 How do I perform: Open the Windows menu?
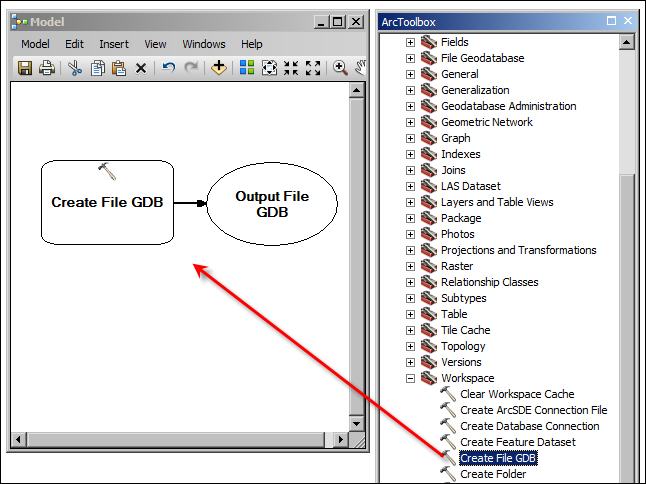(x=203, y=44)
